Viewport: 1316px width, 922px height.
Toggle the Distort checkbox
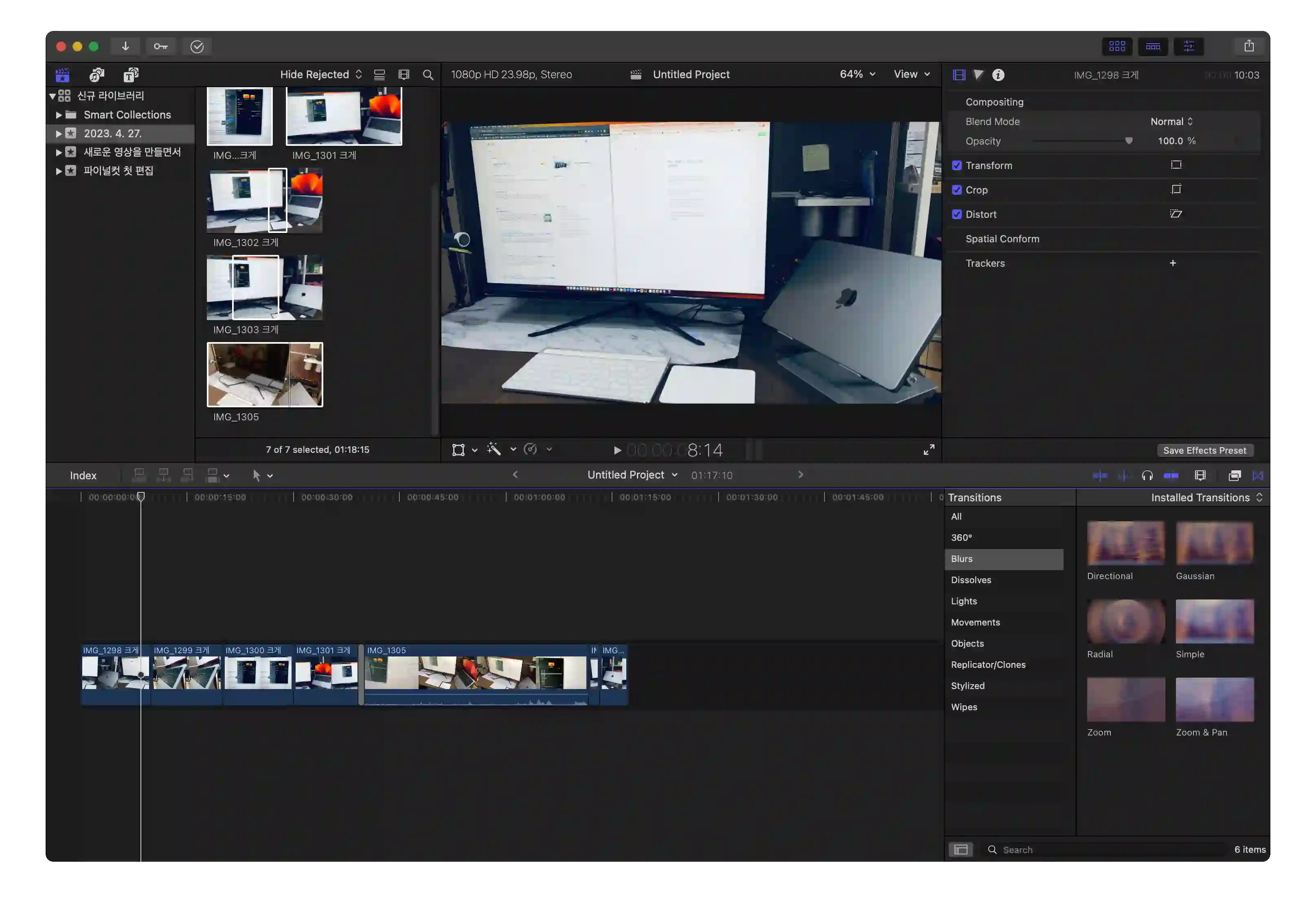pos(956,215)
